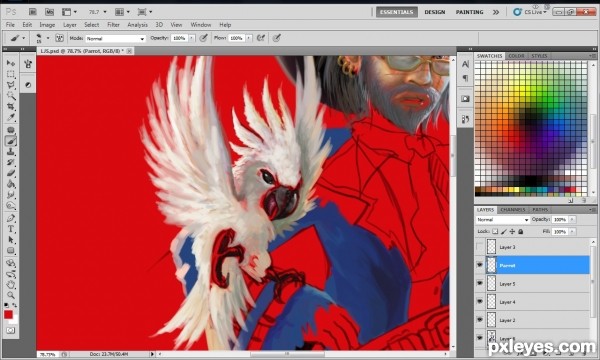The image size is (600, 360).
Task: Hide the Parrot layer
Action: [479, 265]
